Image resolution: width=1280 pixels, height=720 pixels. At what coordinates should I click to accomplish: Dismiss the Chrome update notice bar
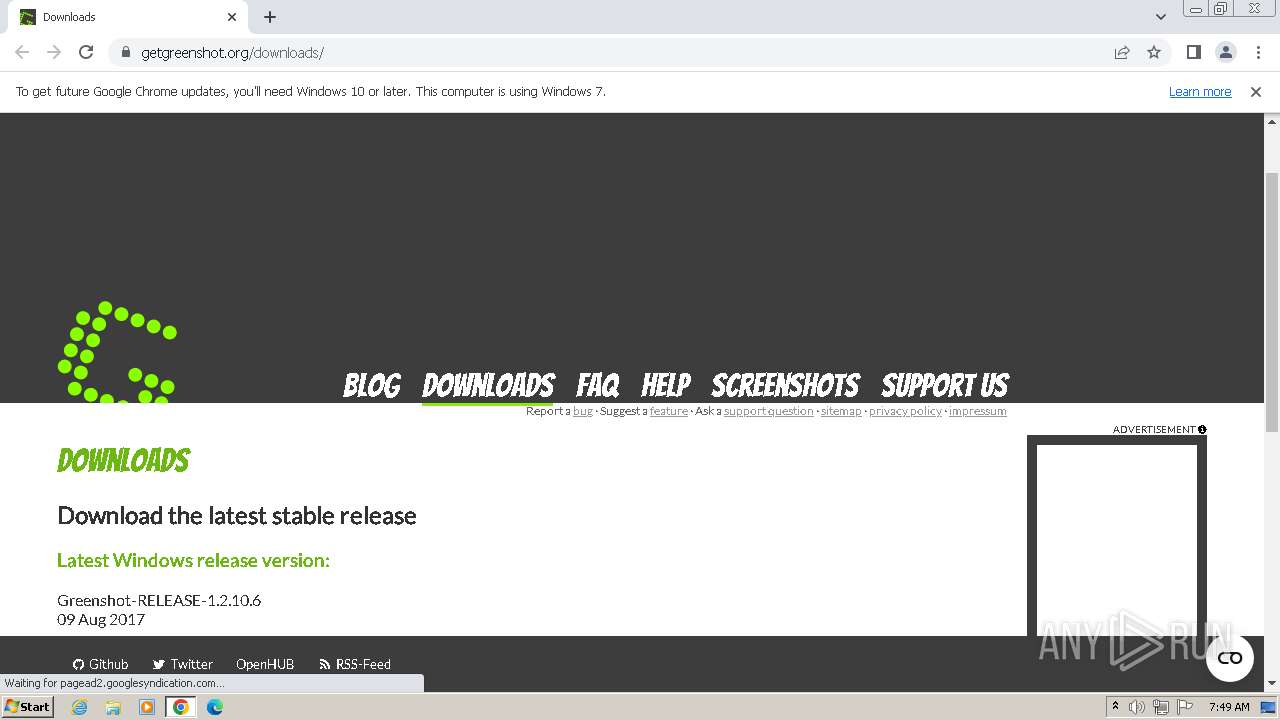click(x=1256, y=91)
